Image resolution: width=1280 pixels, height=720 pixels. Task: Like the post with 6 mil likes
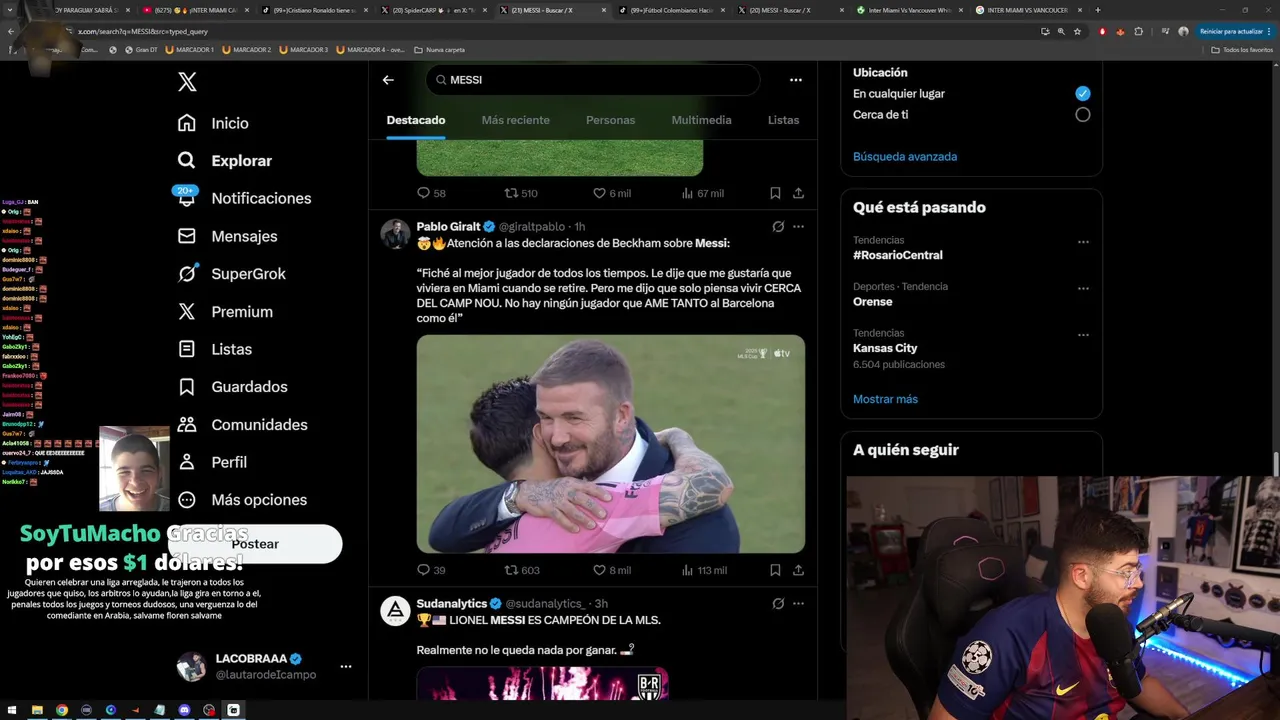click(611, 193)
